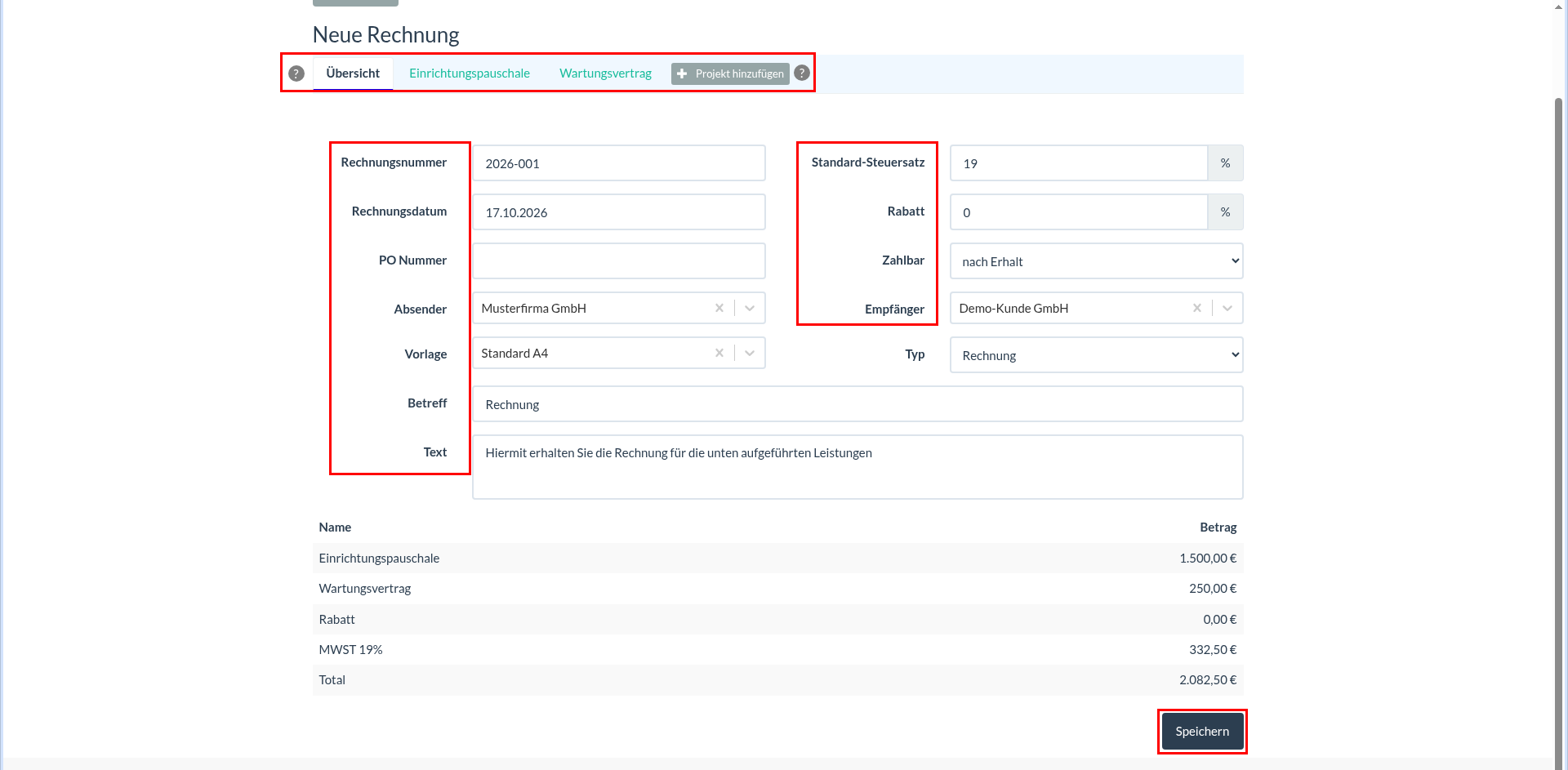The height and width of the screenshot is (770, 1568).
Task: Click into the PO Nummer field
Action: (x=619, y=261)
